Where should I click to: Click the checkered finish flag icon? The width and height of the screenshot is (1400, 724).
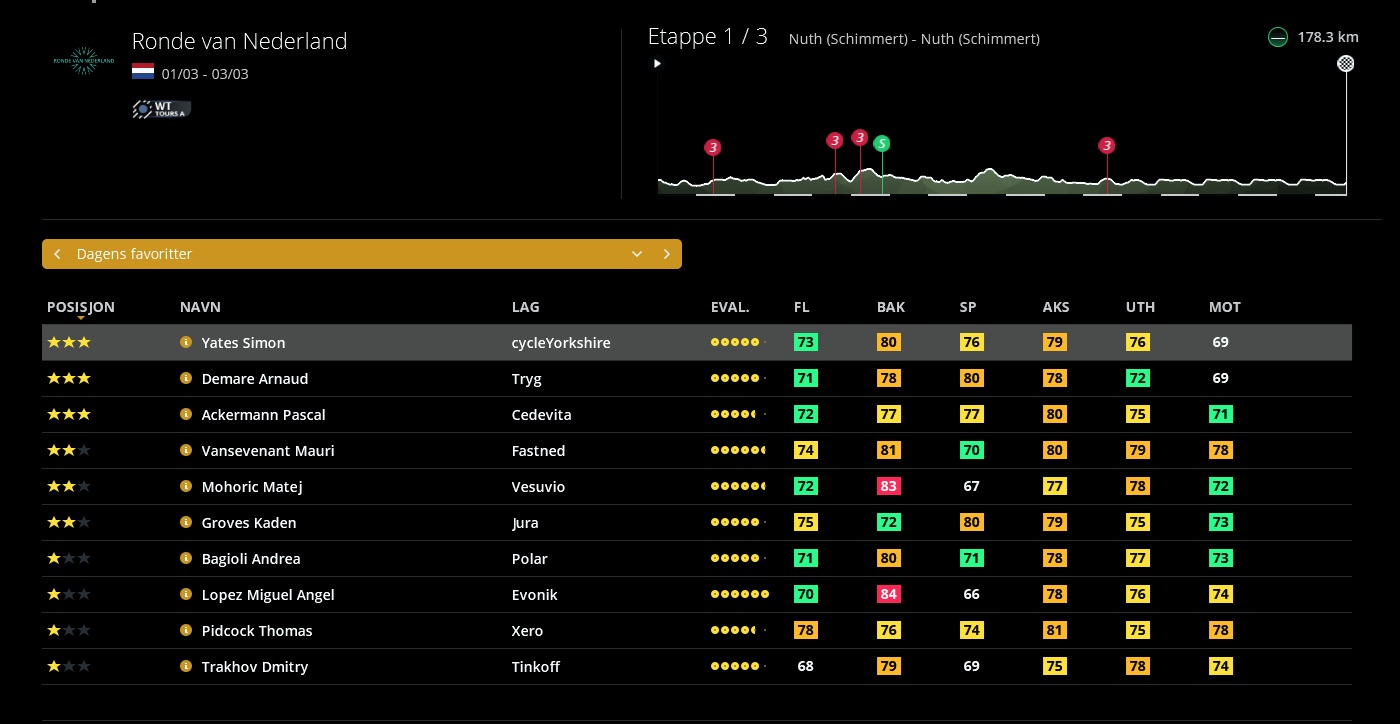[x=1346, y=64]
